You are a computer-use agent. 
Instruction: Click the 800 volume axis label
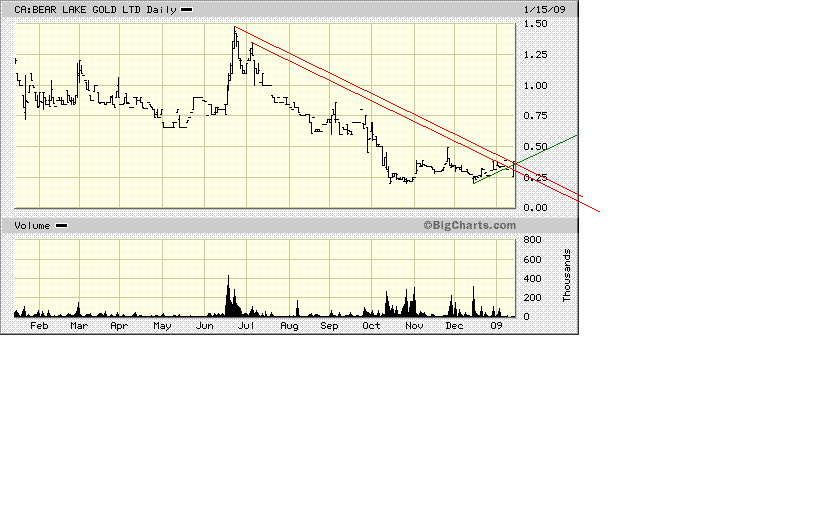click(532, 240)
